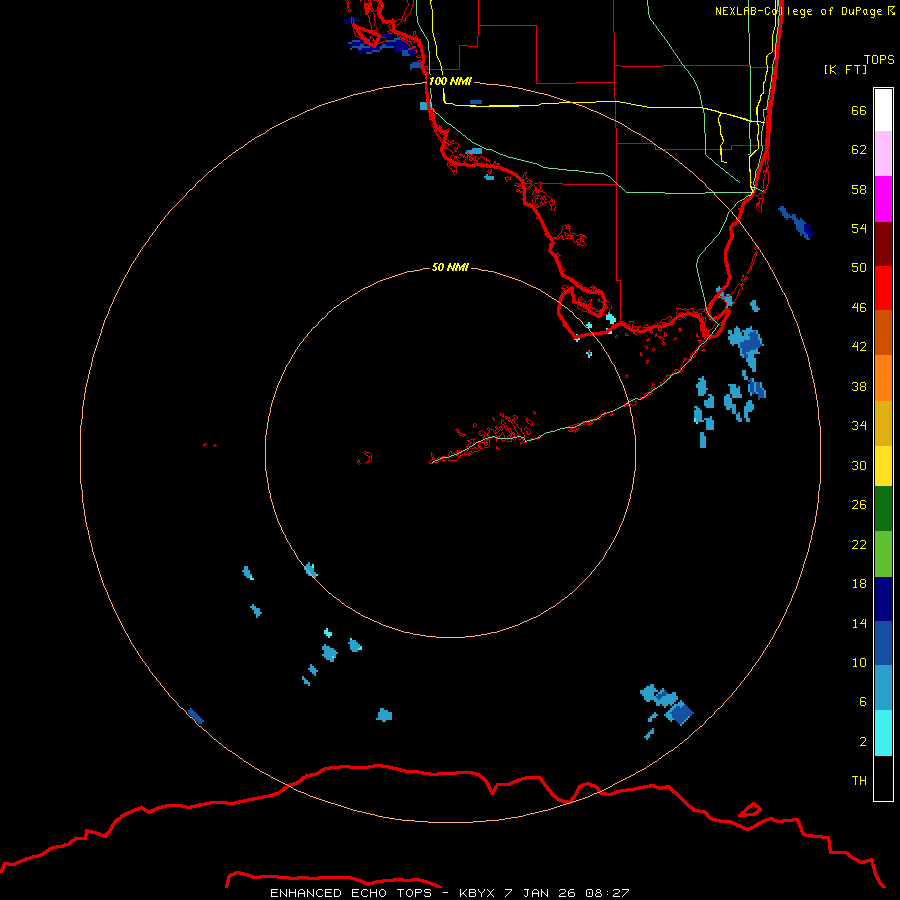The width and height of the screenshot is (900, 900).
Task: Click the "46" legend value
Action: 859,308
